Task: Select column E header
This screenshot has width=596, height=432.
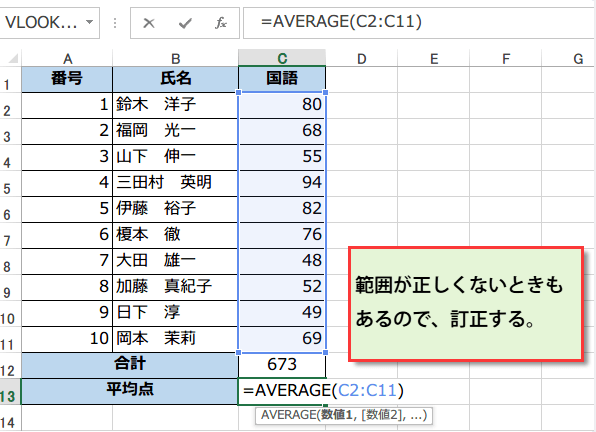Action: point(434,59)
